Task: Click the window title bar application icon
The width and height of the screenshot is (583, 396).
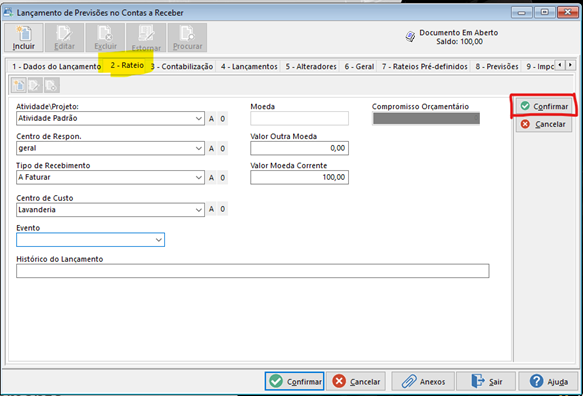Action: [x=8, y=12]
